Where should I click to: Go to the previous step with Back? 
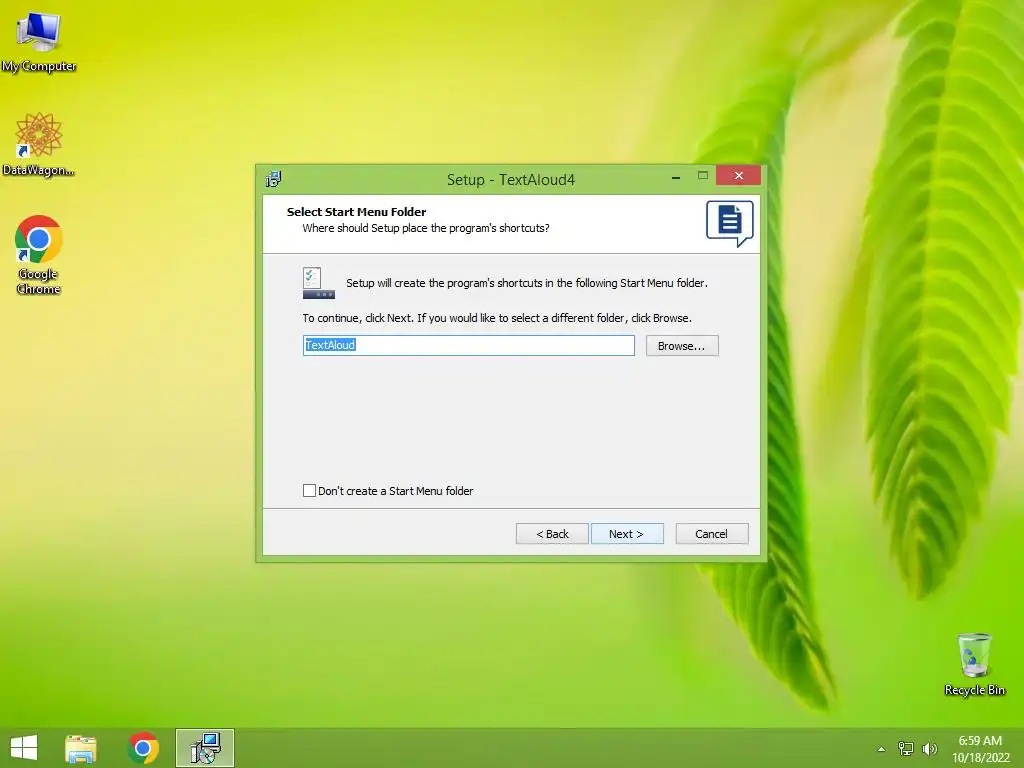[x=552, y=534]
